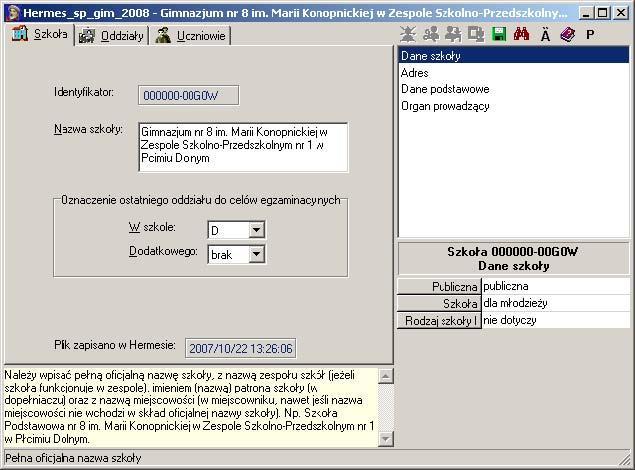This screenshot has width=635, height=470.
Task: Click the 'Identyfikator:' label
Action: click(84, 92)
